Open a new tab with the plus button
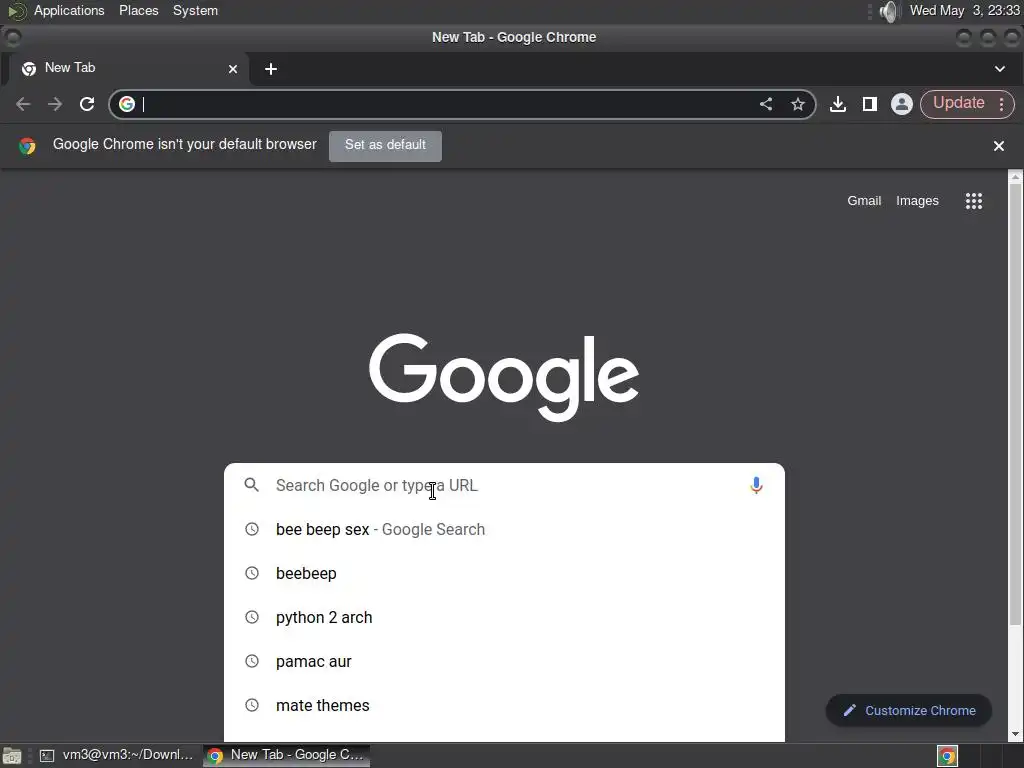 click(x=271, y=69)
